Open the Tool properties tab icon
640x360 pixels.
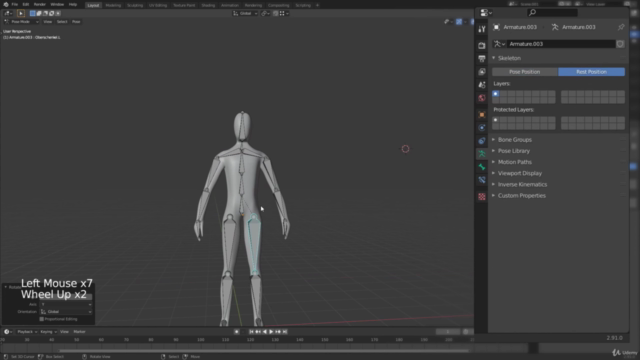tap(482, 29)
